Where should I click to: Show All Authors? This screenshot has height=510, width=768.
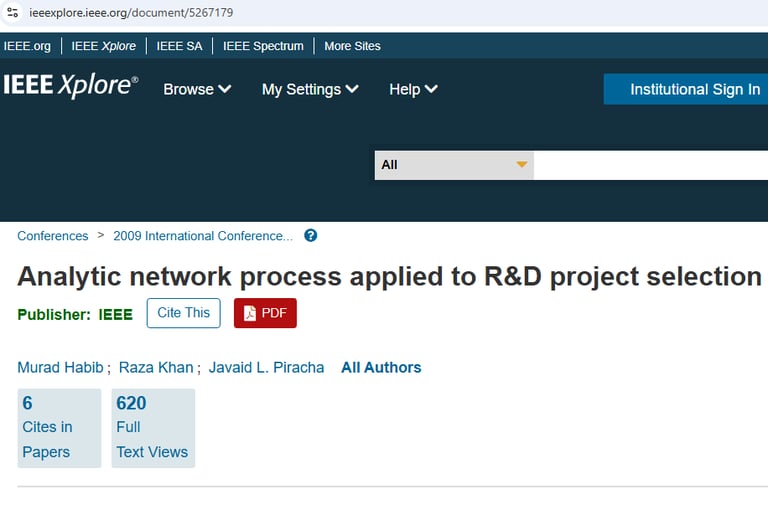coord(381,367)
